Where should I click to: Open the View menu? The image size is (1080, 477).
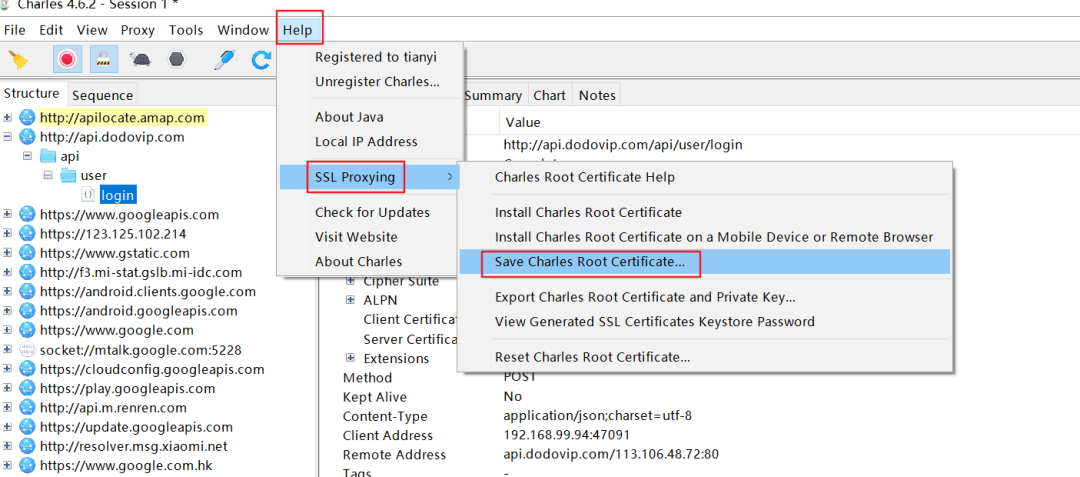(x=92, y=30)
